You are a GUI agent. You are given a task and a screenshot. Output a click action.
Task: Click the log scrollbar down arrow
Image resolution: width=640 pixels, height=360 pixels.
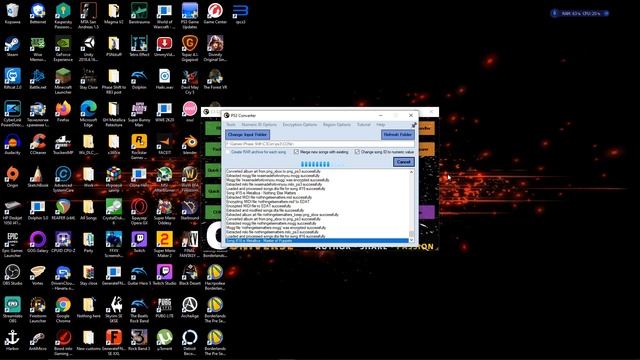(411, 240)
